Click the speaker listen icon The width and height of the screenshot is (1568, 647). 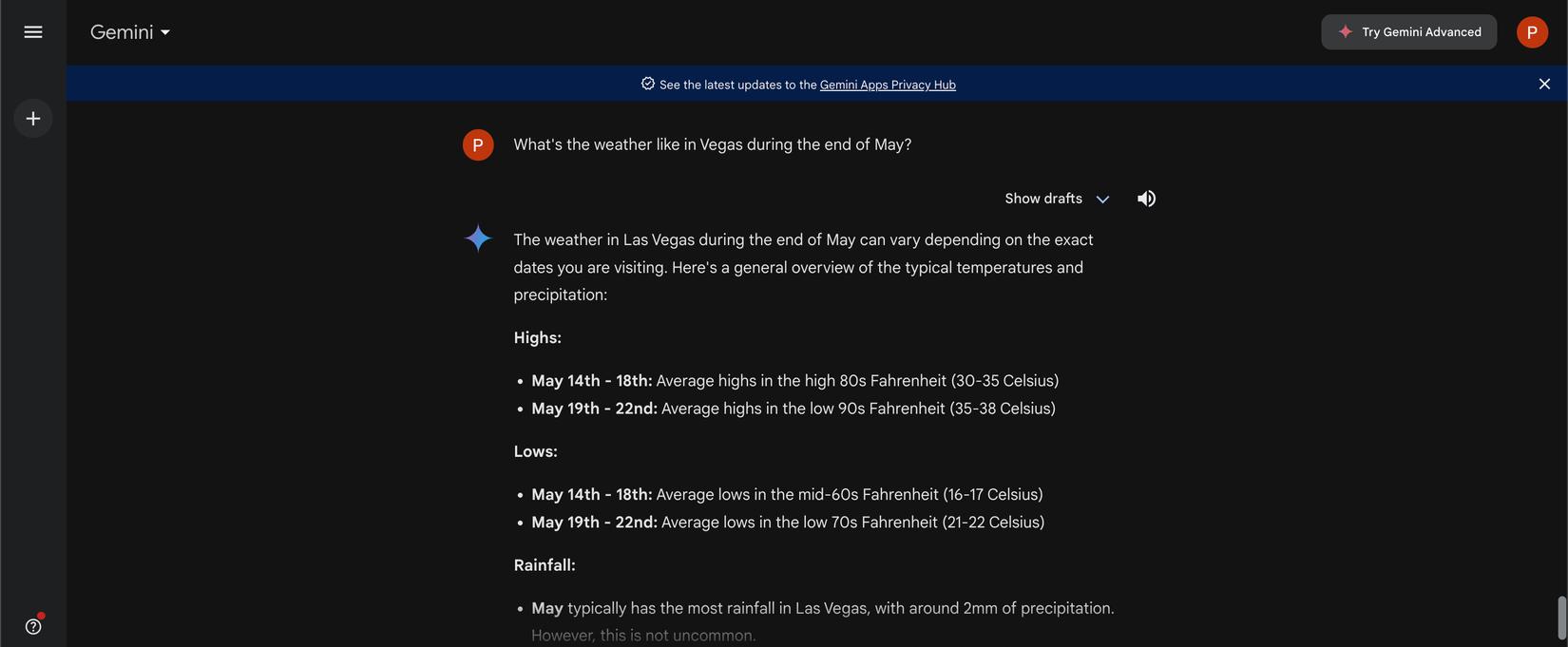click(1146, 199)
